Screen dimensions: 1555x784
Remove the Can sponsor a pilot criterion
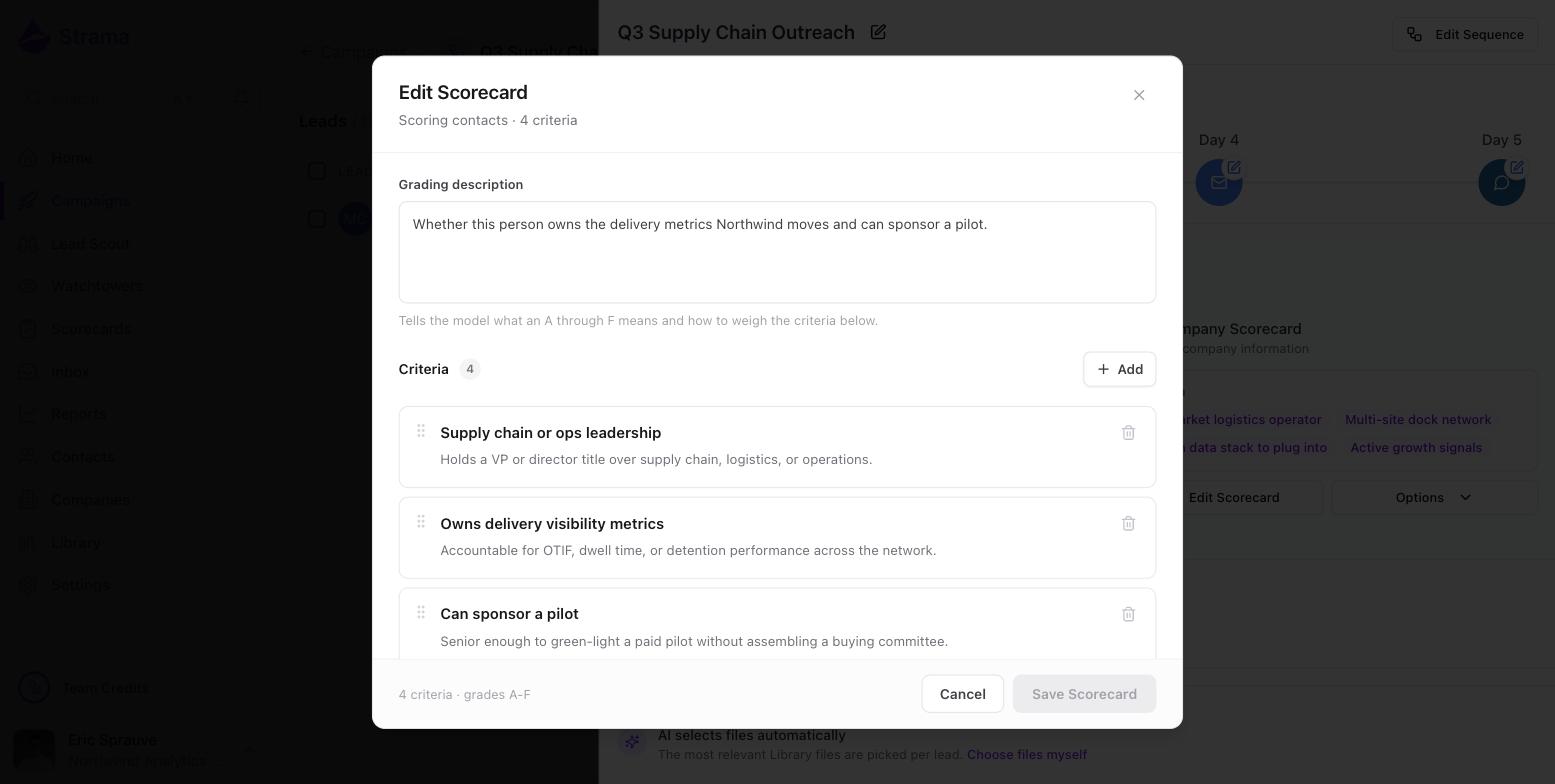(x=1128, y=614)
